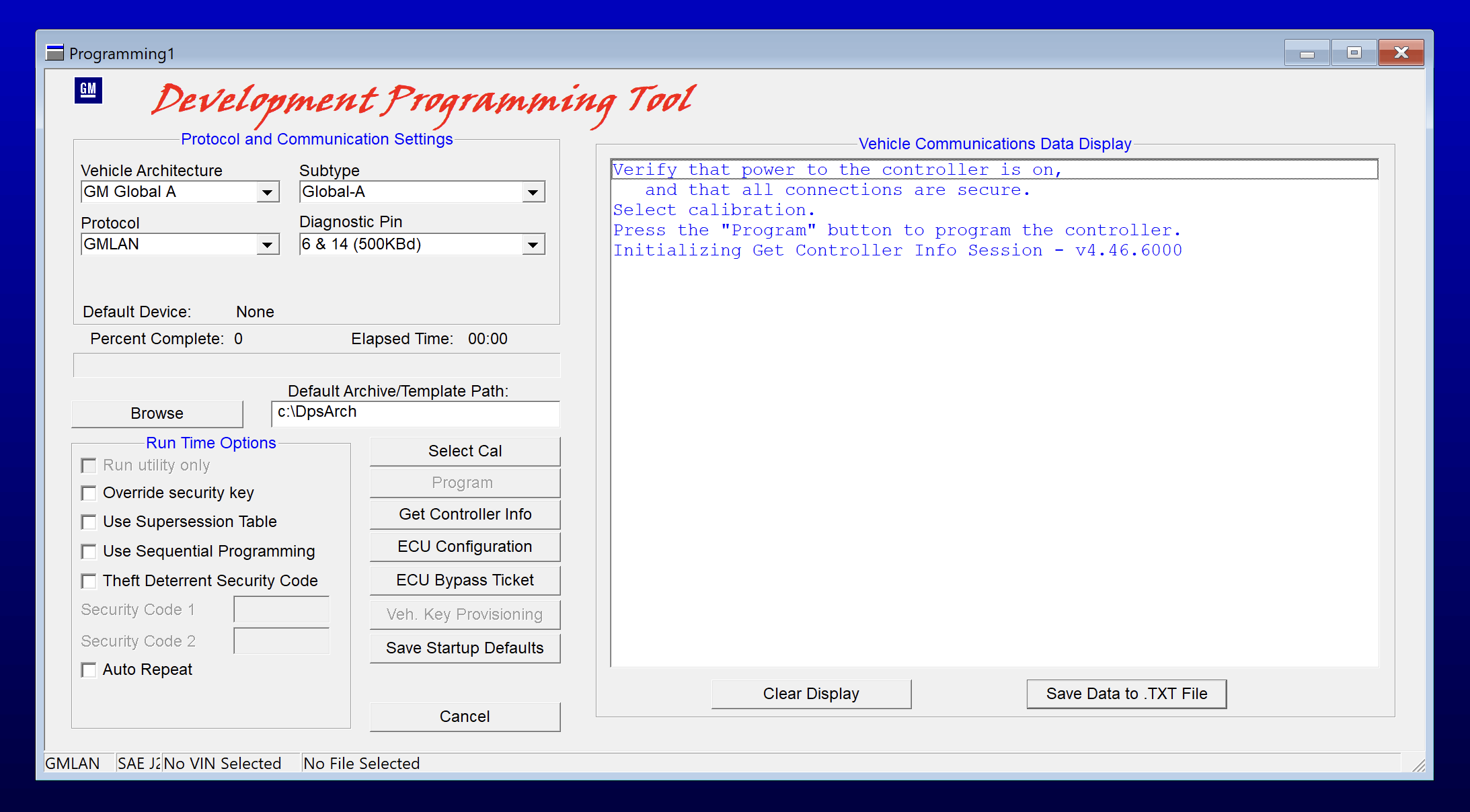The height and width of the screenshot is (812, 1470).
Task: Click the Security Code 1 field
Action: 282,610
